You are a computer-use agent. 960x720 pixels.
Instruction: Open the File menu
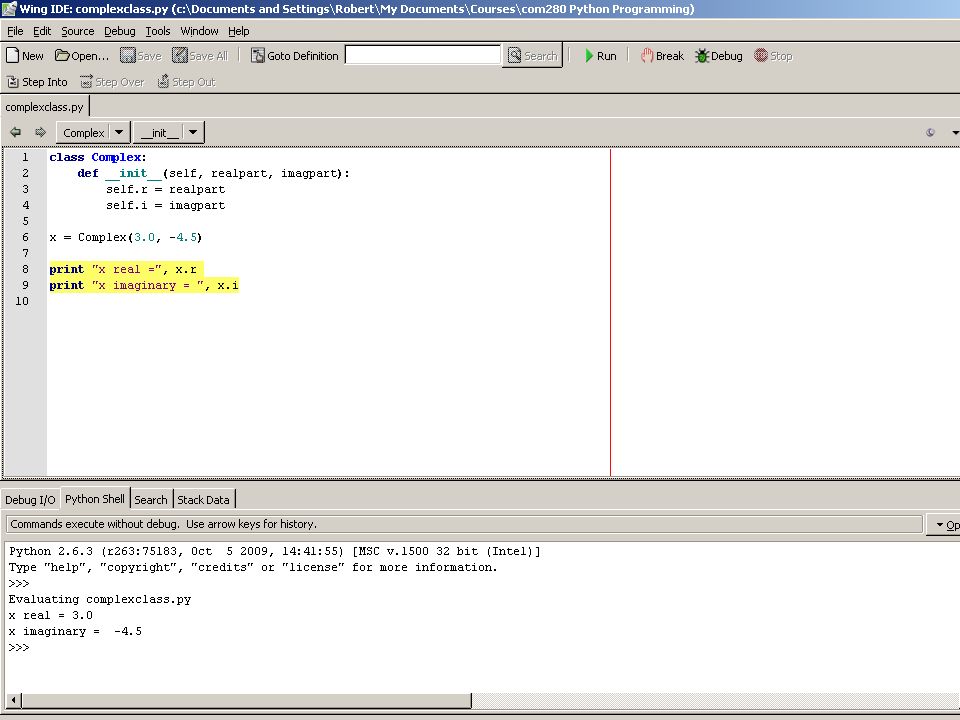pyautogui.click(x=15, y=31)
